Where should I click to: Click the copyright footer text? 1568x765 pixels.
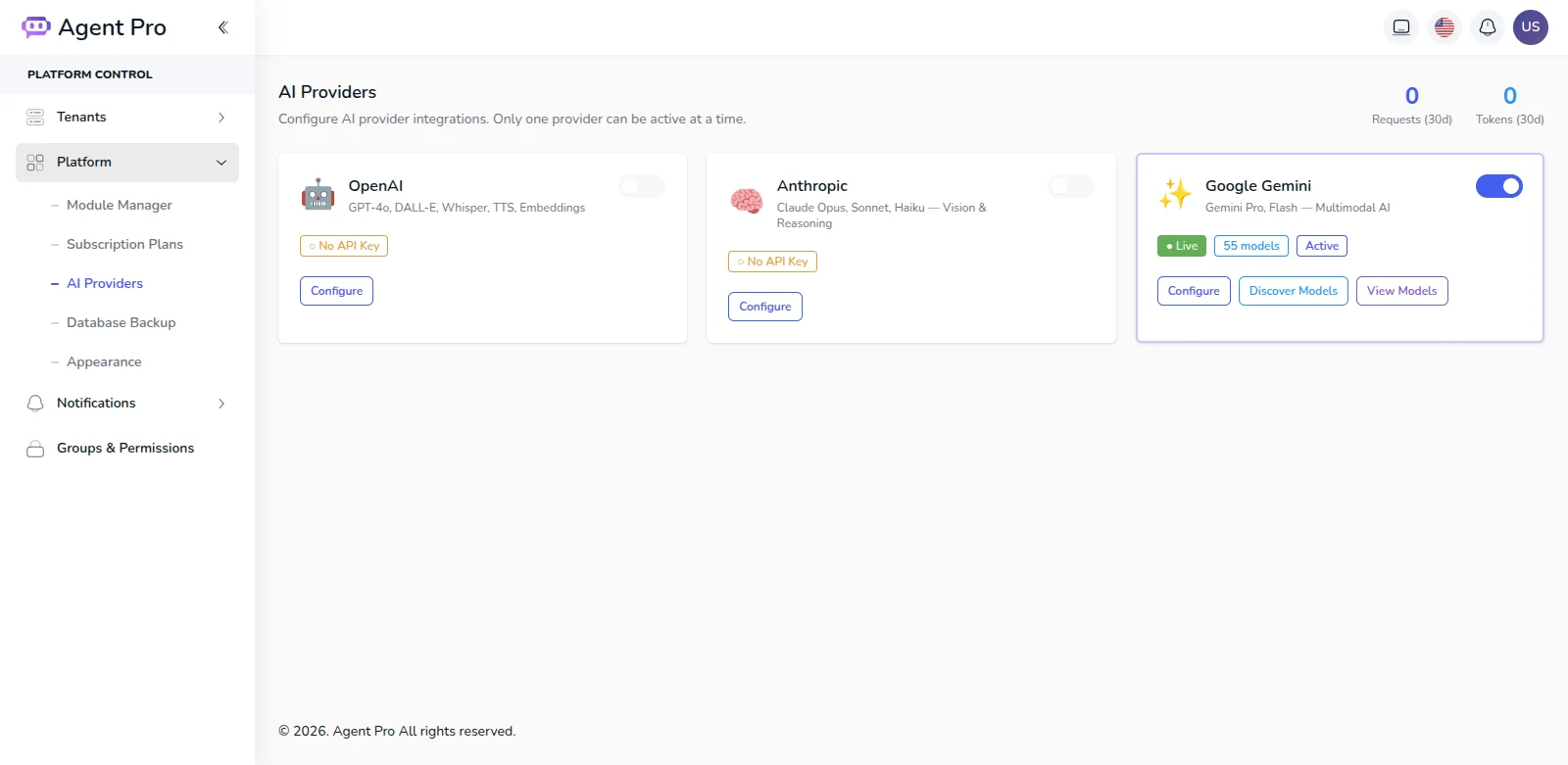coord(397,731)
